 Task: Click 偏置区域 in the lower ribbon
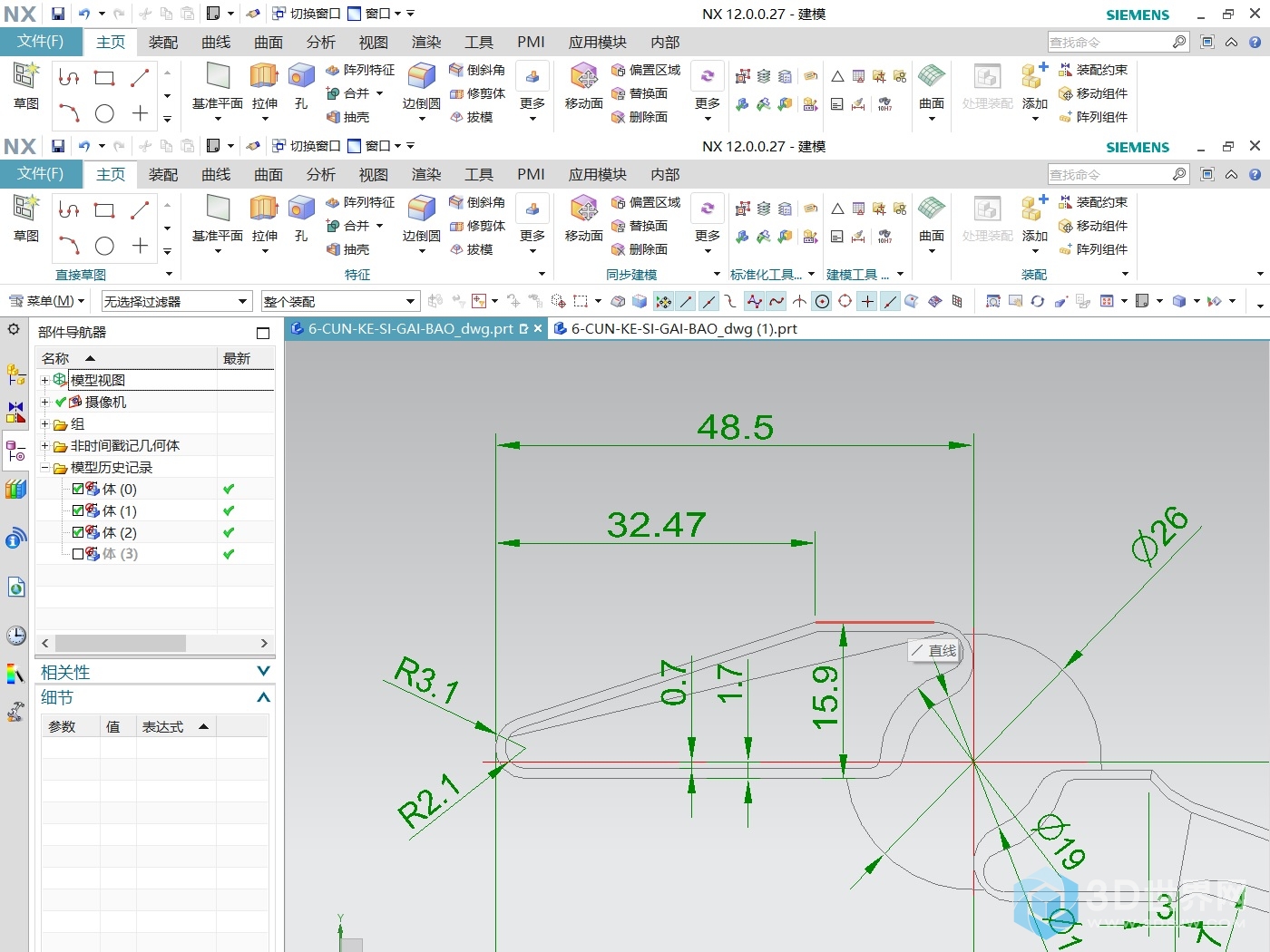tap(646, 202)
